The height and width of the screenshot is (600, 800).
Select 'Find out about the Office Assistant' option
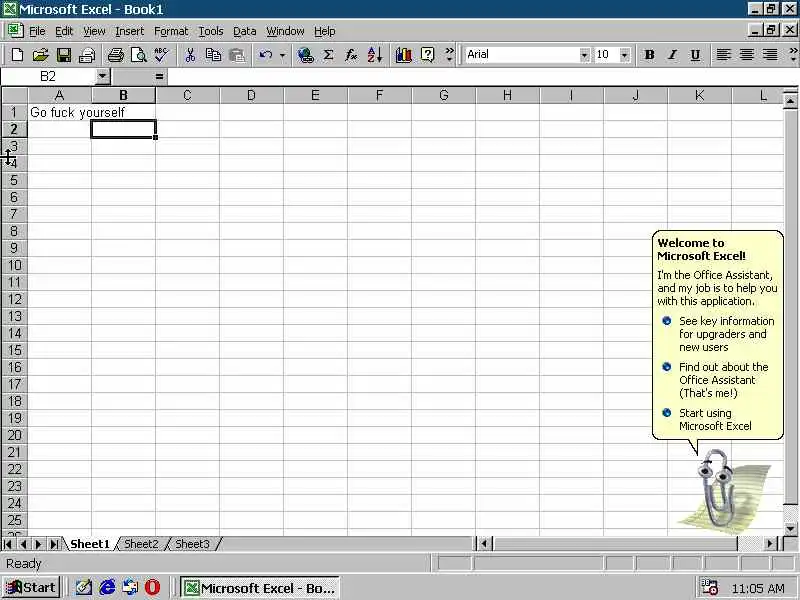715,380
